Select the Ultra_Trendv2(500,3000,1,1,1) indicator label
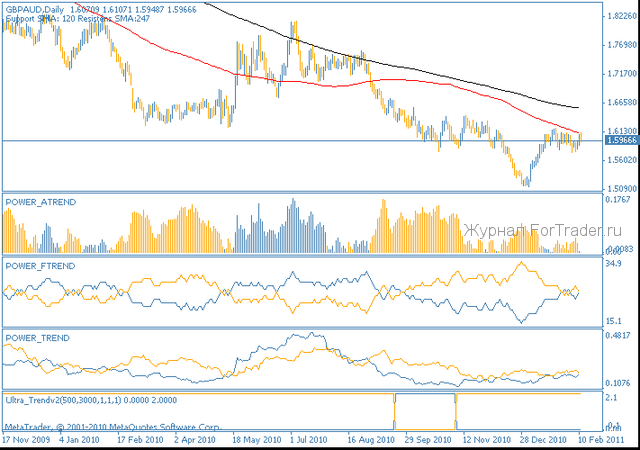This screenshot has width=640, height=450. coord(91,400)
